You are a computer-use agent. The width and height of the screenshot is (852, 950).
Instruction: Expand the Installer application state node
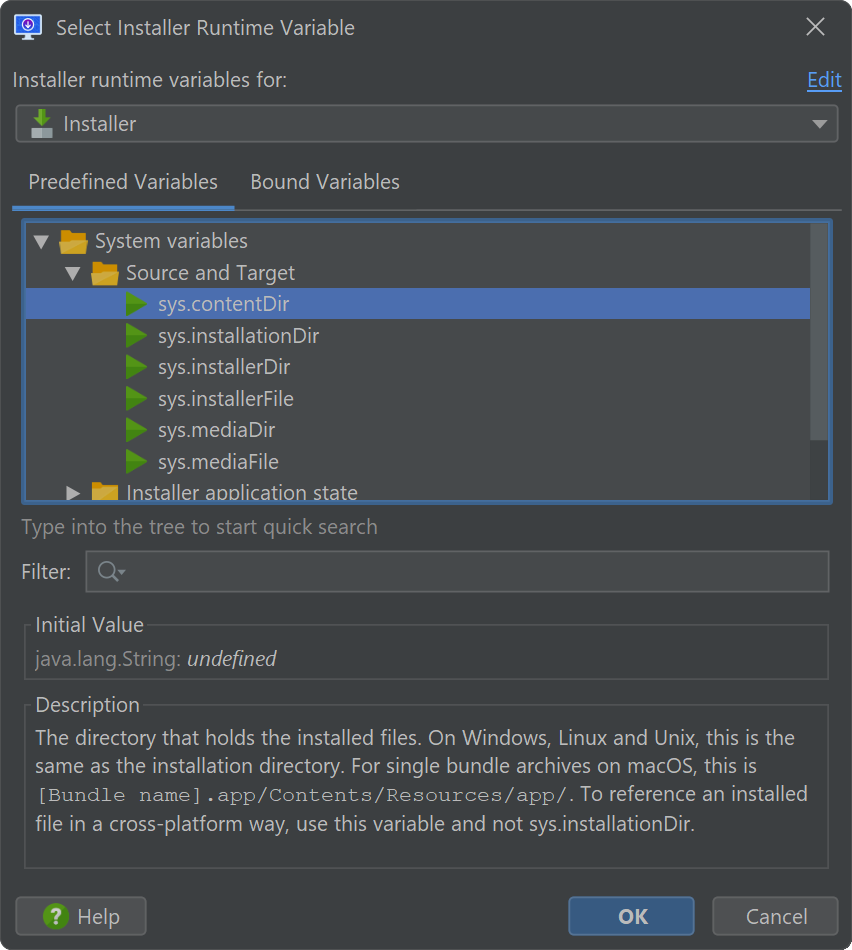coord(73,493)
